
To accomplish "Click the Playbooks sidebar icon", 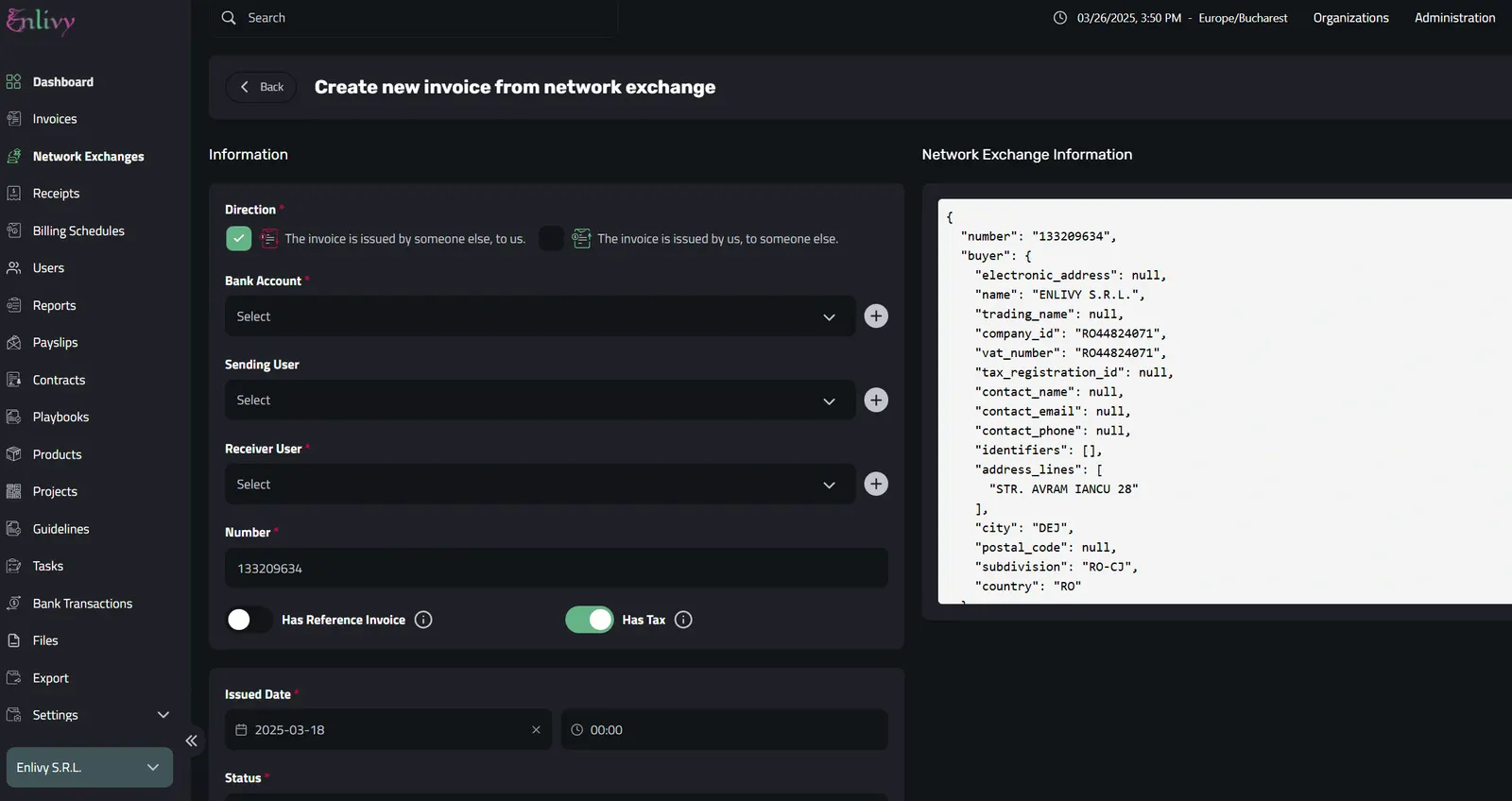I will click(13, 417).
